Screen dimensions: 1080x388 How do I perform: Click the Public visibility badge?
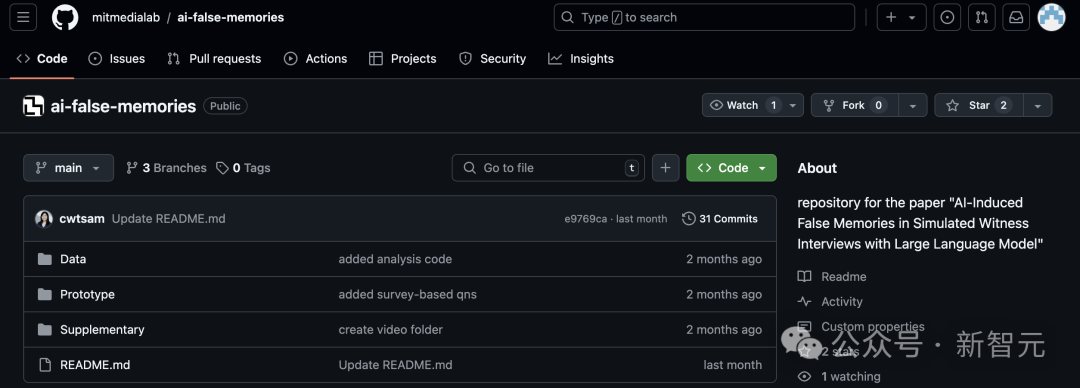tap(225, 105)
